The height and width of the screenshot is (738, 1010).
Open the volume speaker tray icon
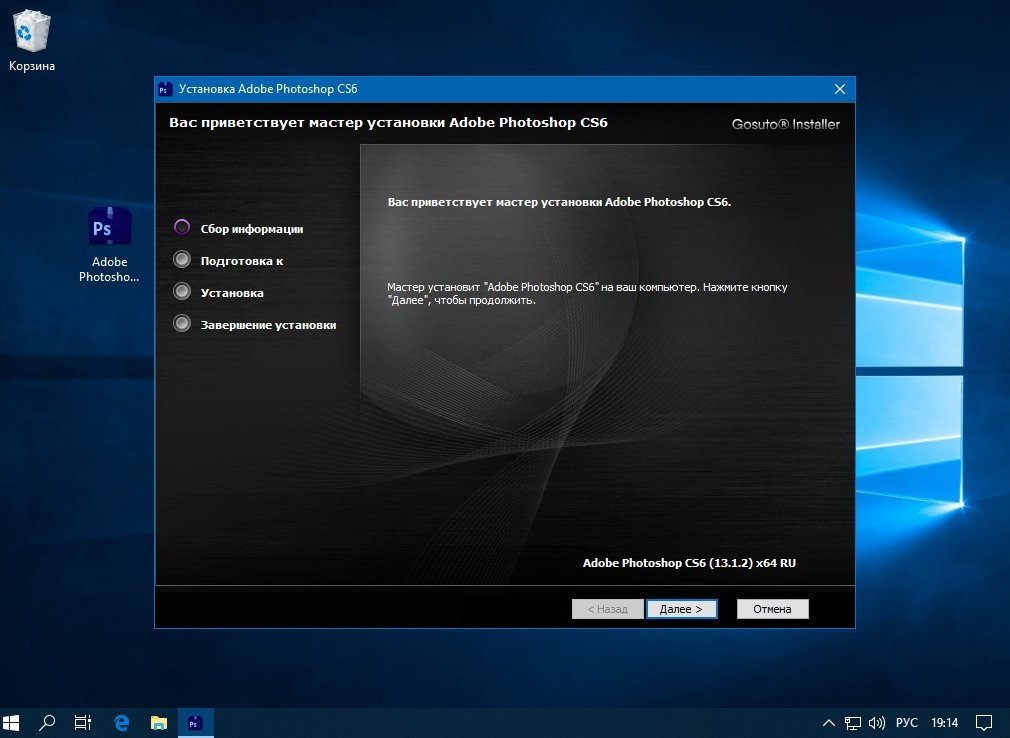[x=876, y=723]
